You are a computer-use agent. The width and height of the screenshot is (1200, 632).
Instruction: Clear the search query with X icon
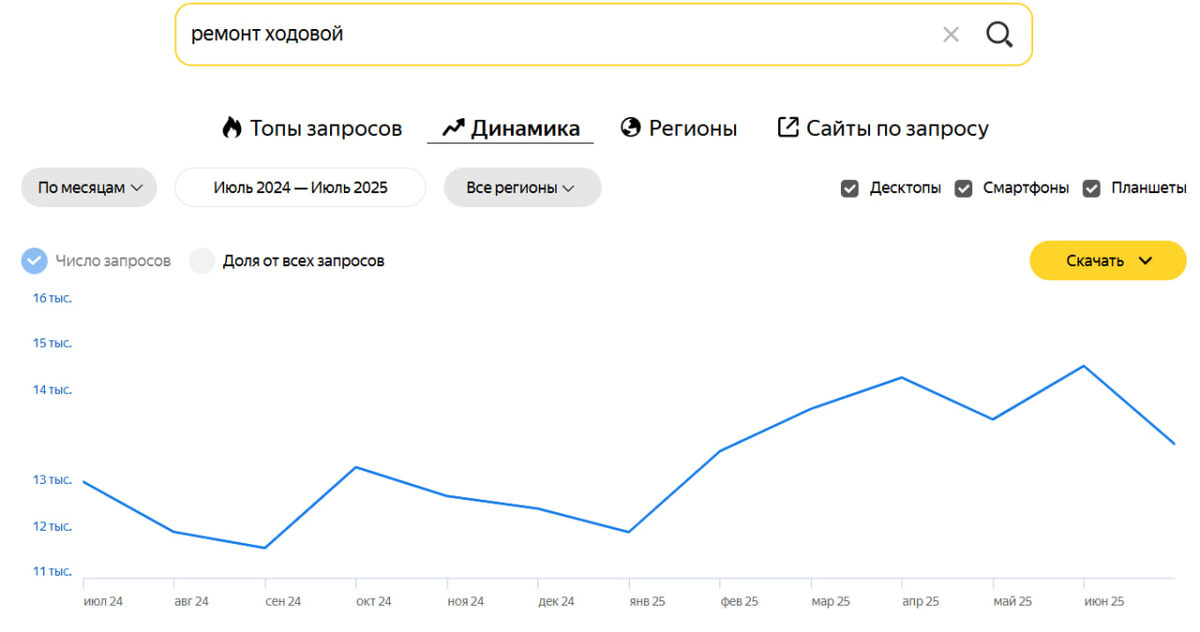(x=950, y=35)
